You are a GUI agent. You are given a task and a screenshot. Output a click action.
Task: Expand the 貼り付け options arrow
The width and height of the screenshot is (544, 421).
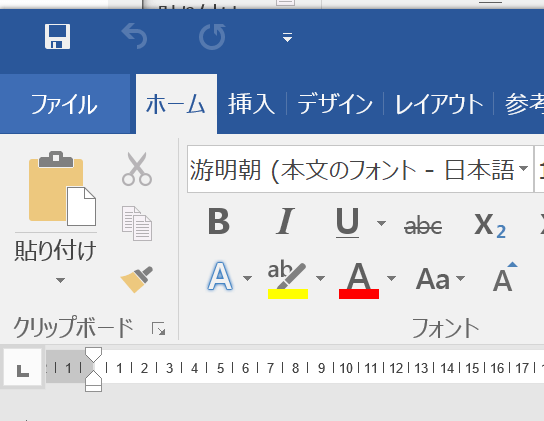[x=60, y=280]
